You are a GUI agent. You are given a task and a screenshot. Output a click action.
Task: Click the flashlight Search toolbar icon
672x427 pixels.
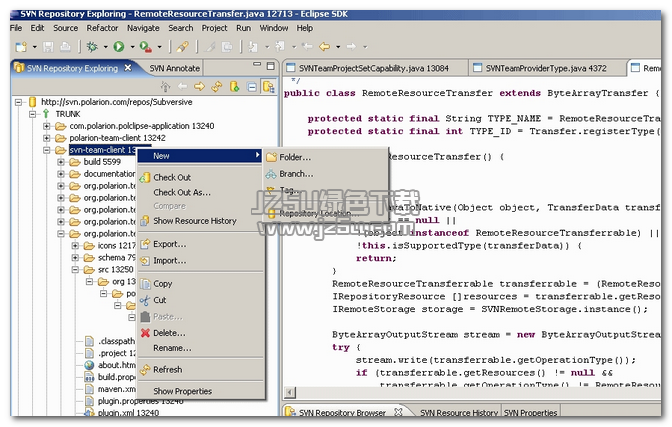pos(183,46)
